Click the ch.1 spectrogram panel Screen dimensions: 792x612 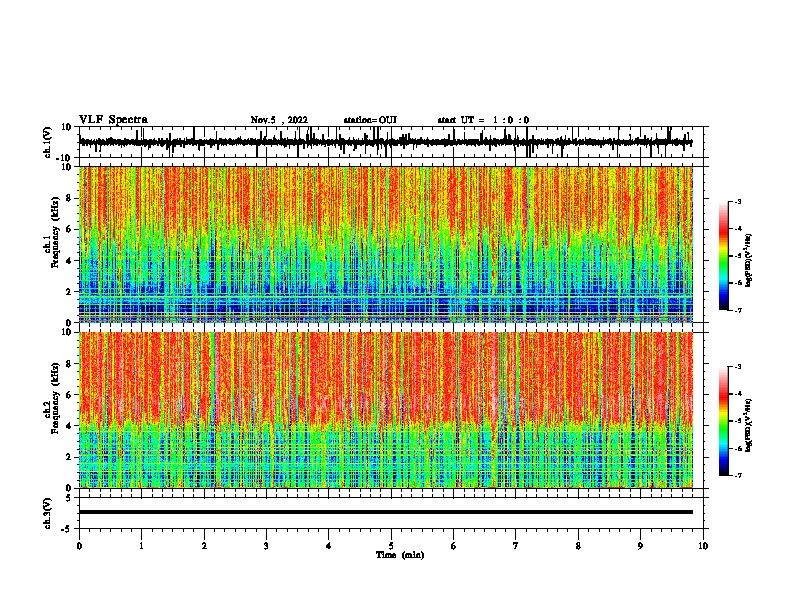386,244
